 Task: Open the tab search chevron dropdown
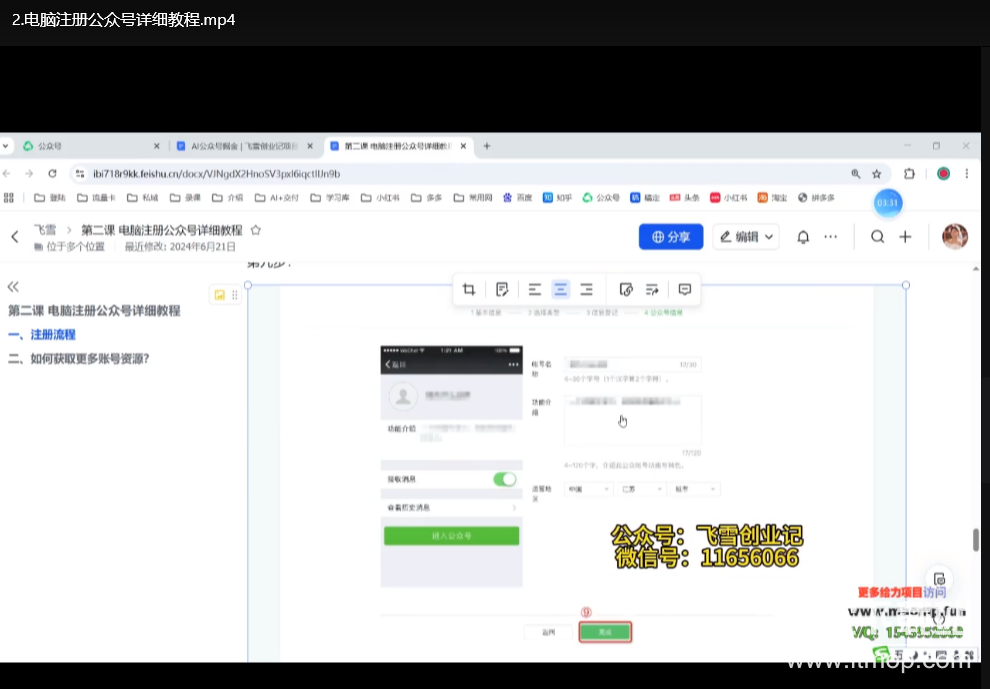coord(6,146)
